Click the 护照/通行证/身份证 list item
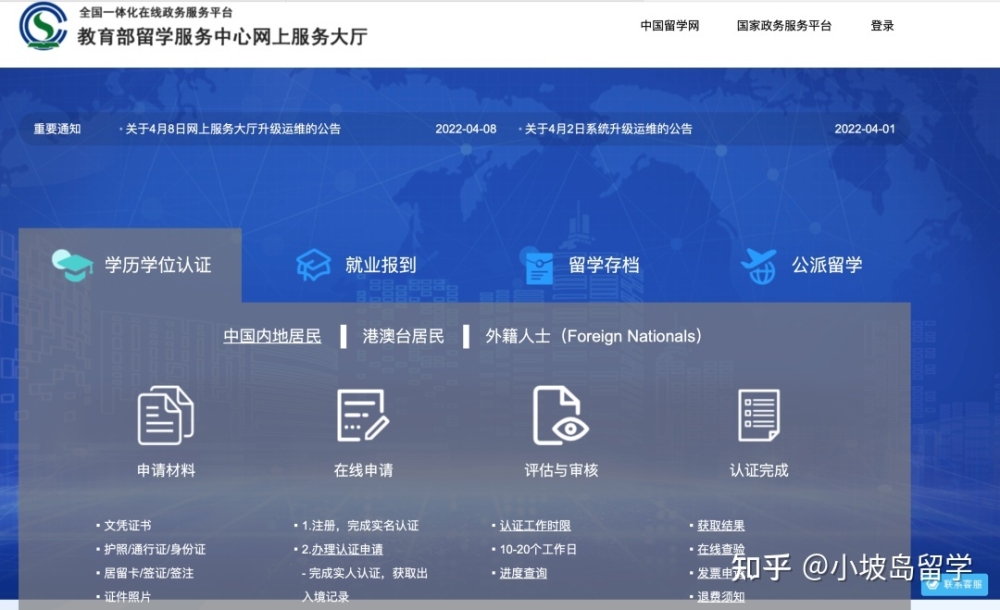The height and width of the screenshot is (610, 1000). pyautogui.click(x=155, y=549)
